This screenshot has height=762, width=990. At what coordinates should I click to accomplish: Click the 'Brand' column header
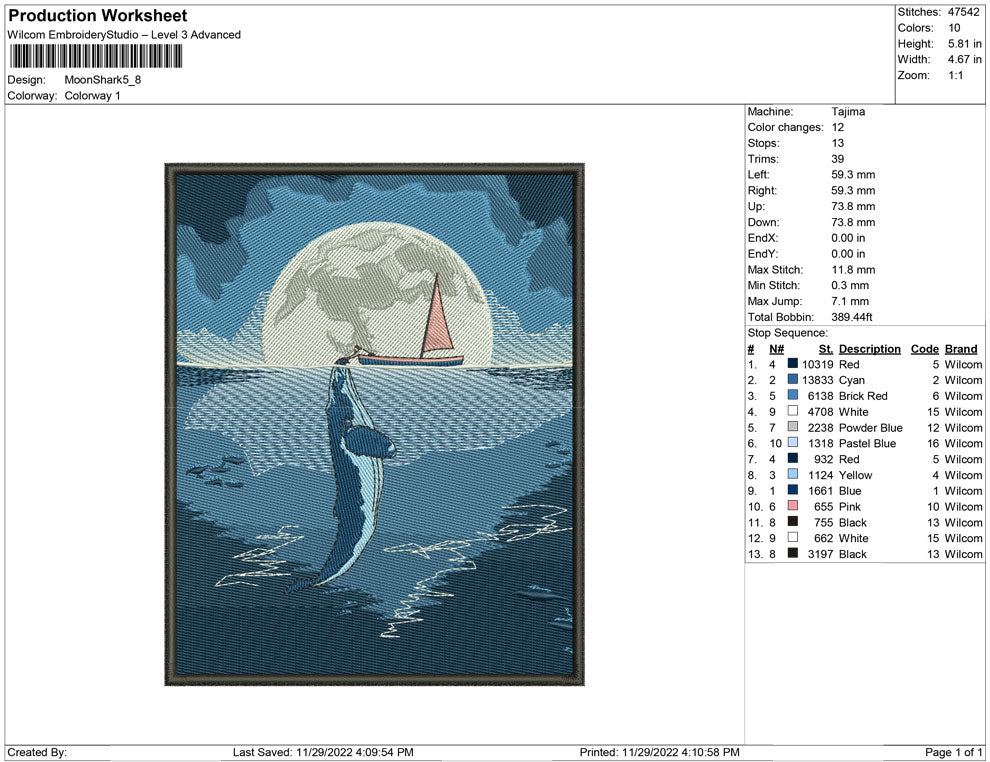click(961, 349)
